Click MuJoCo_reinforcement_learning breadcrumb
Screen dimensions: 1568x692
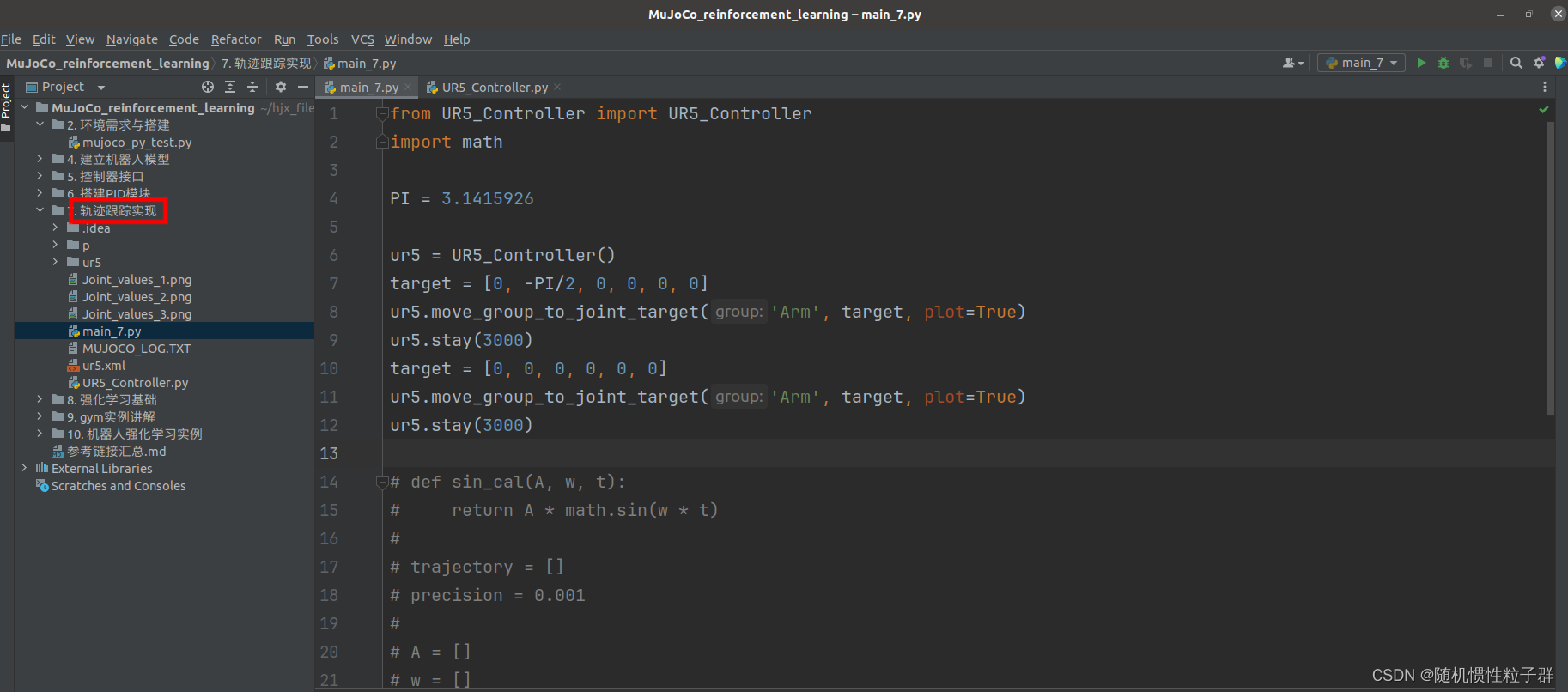click(x=107, y=64)
